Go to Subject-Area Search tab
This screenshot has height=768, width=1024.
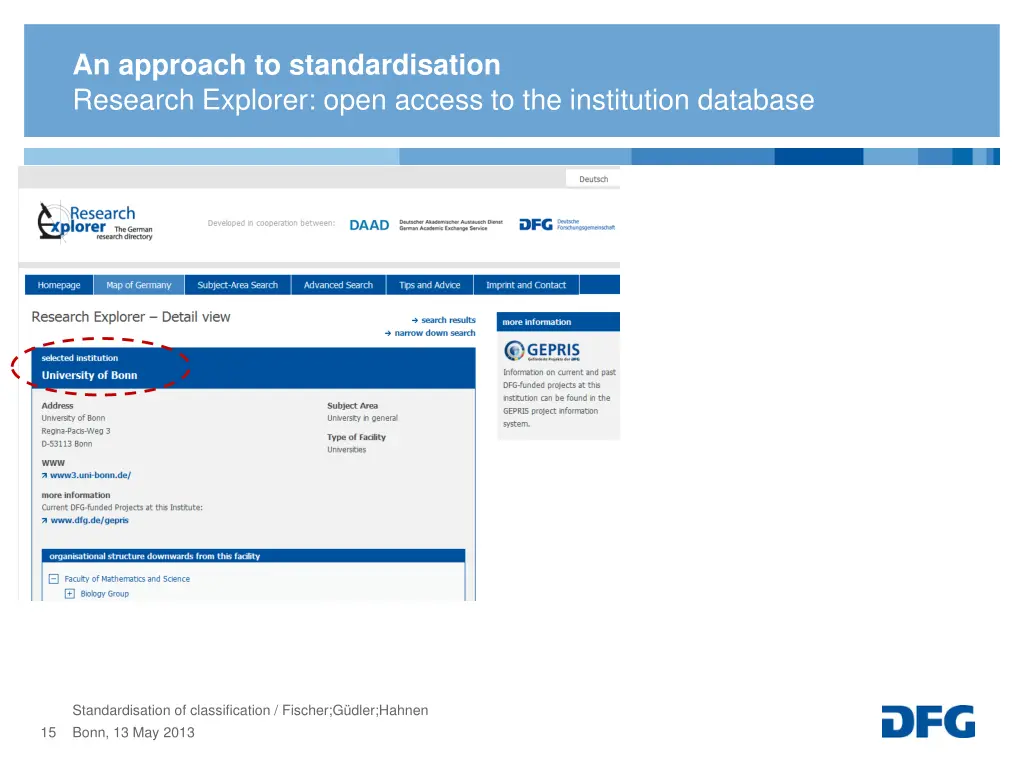[x=238, y=285]
